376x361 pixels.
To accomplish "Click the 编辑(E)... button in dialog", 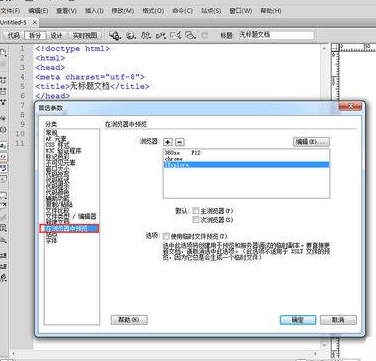I will point(311,142).
